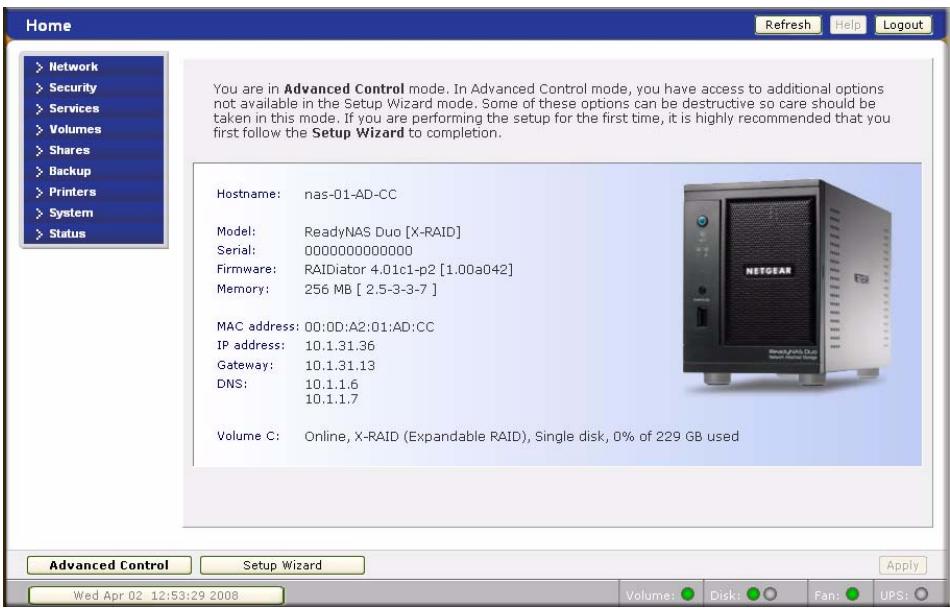Expand the Status menu arrow
Image resolution: width=950 pixels, height=609 pixels.
(39, 235)
